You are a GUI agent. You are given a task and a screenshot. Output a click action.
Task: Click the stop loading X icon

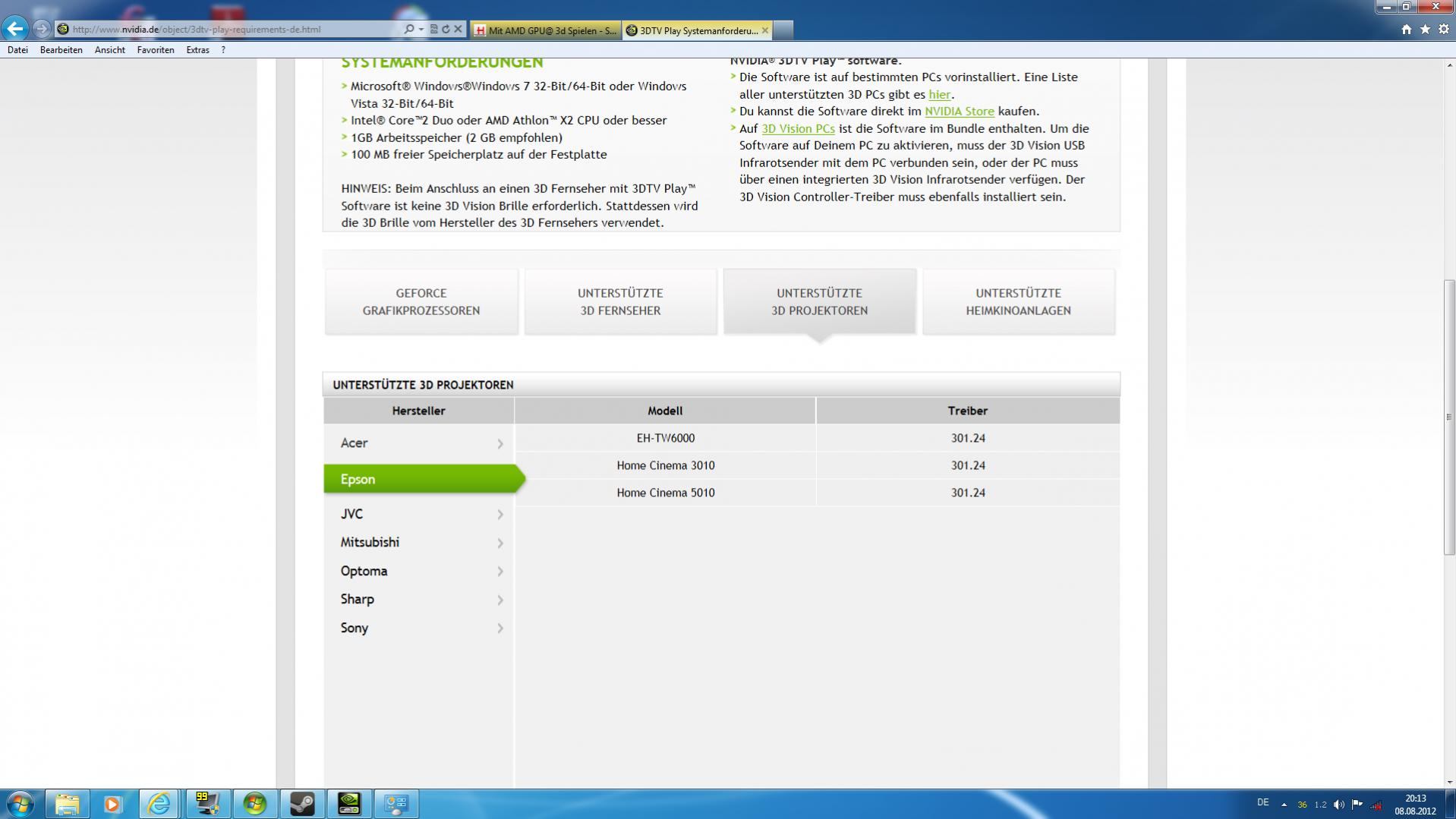[x=458, y=29]
